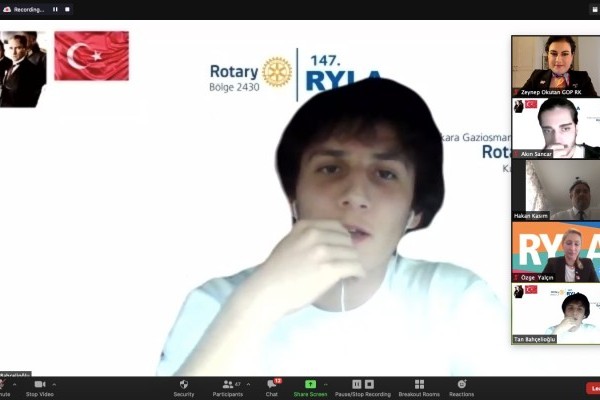Pause the cloud recording in the top indicator
600x400 pixels.
point(55,9)
